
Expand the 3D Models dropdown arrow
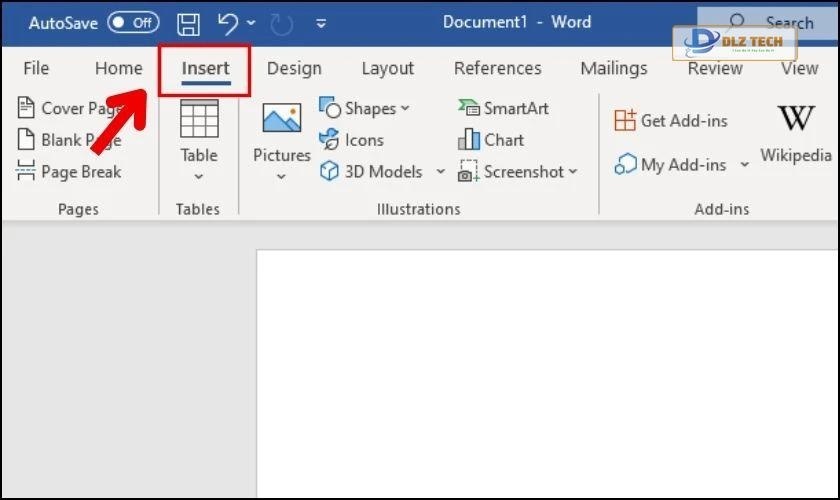tap(440, 172)
